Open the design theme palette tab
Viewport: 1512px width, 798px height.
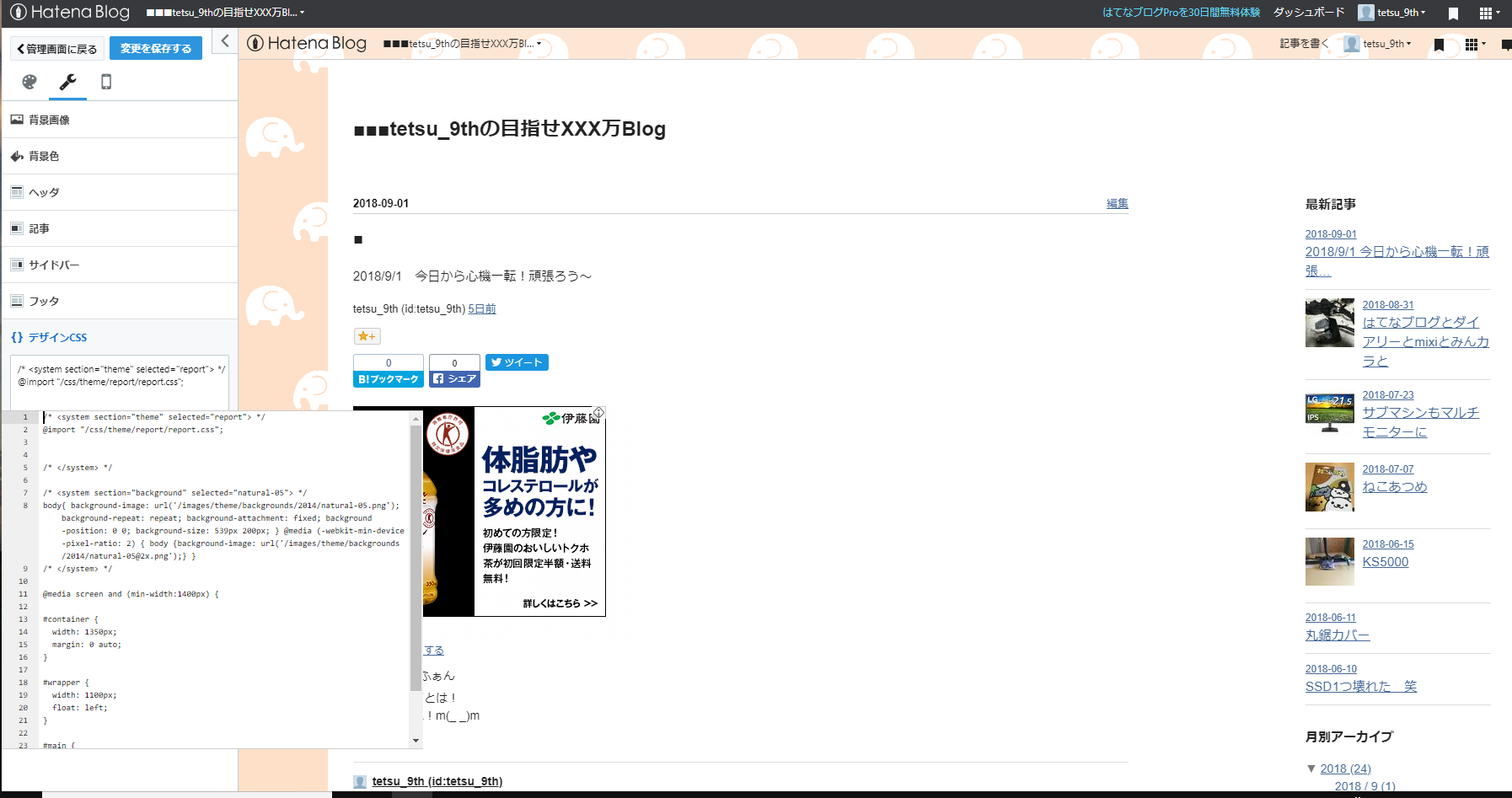pyautogui.click(x=29, y=82)
